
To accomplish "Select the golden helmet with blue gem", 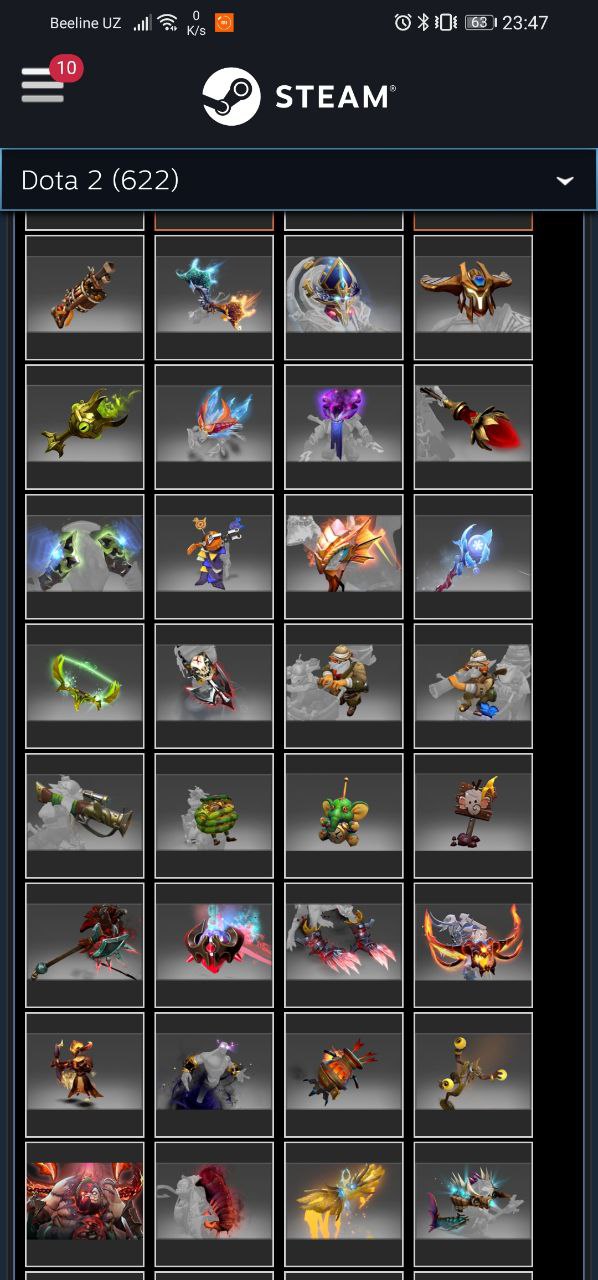I will (473, 297).
